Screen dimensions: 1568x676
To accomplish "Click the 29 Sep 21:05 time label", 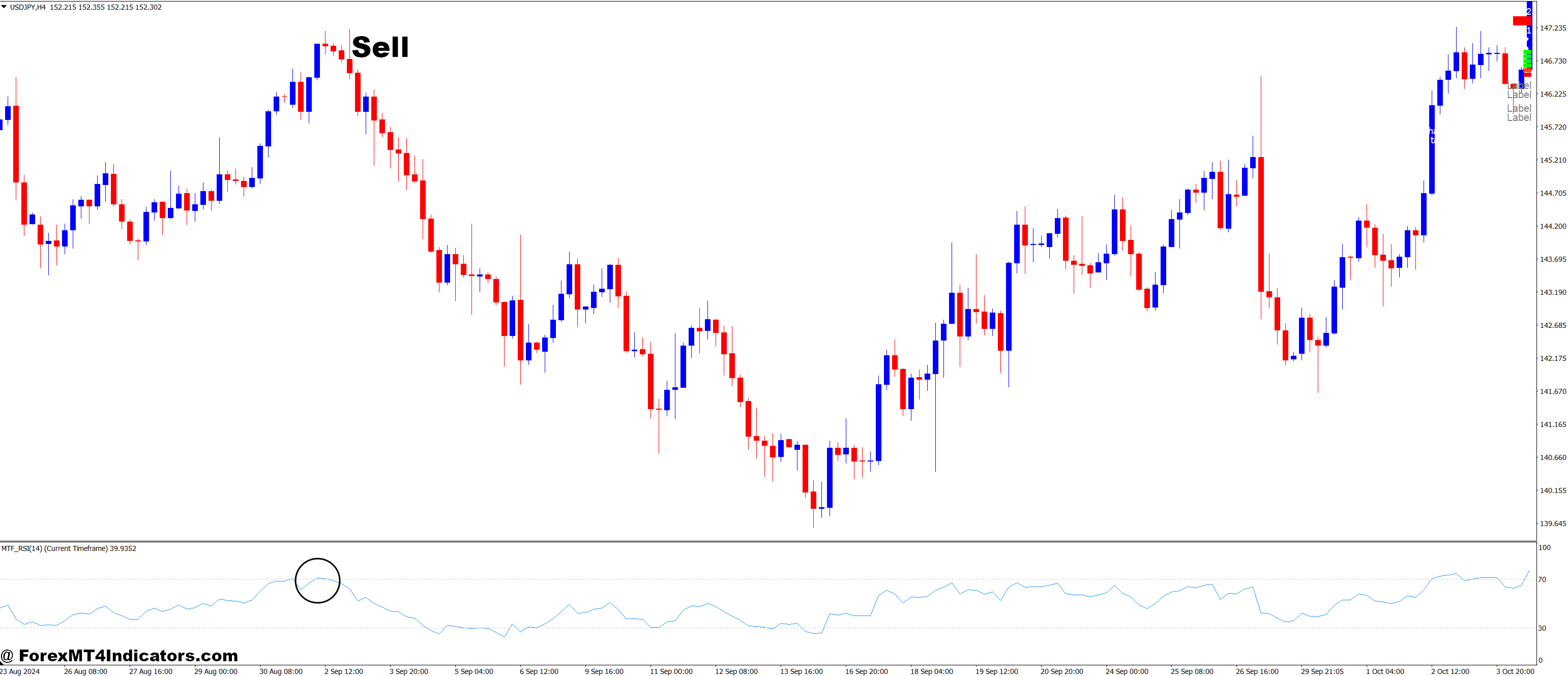I will coord(1322,672).
